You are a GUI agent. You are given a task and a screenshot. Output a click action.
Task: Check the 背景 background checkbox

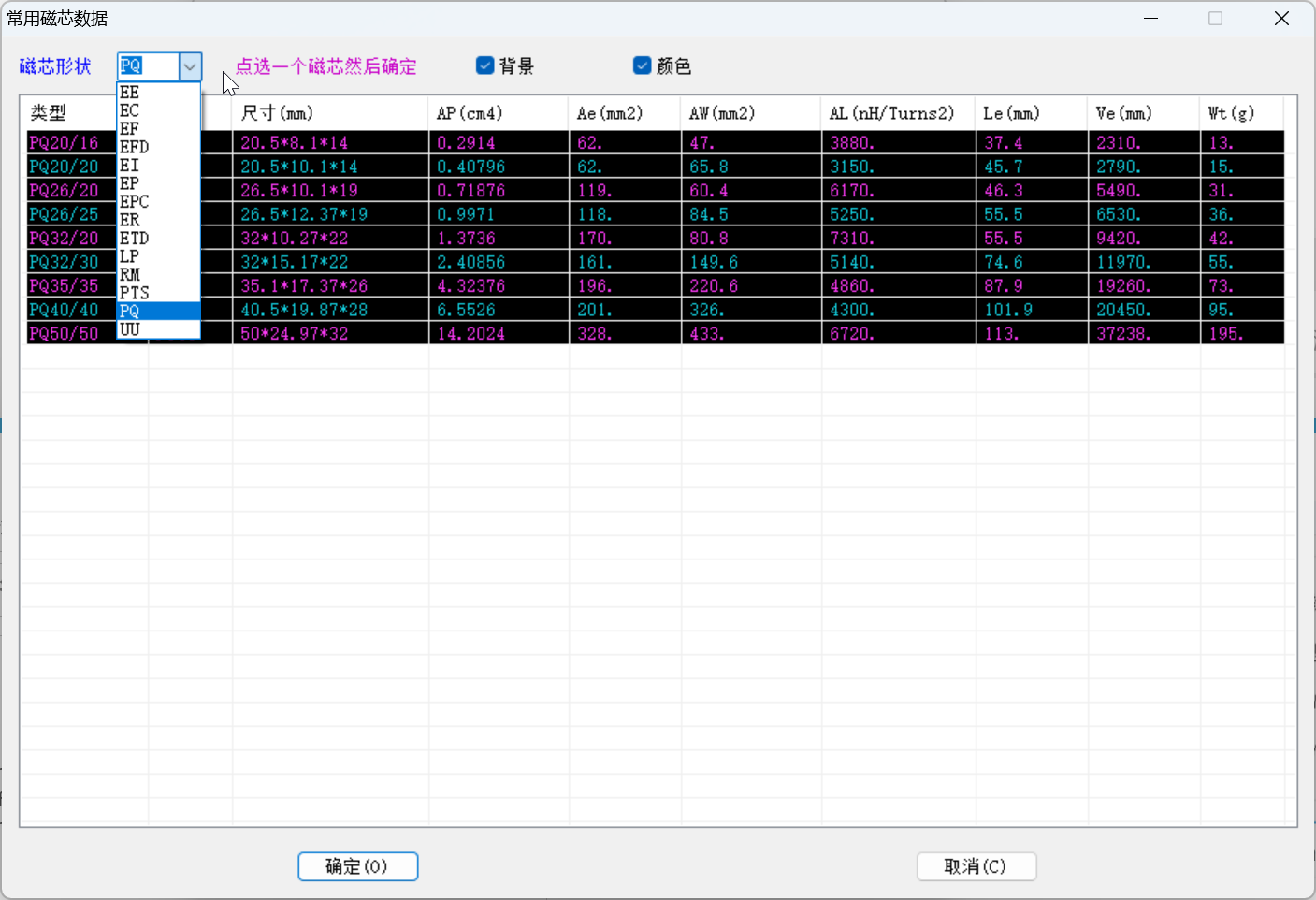[484, 65]
